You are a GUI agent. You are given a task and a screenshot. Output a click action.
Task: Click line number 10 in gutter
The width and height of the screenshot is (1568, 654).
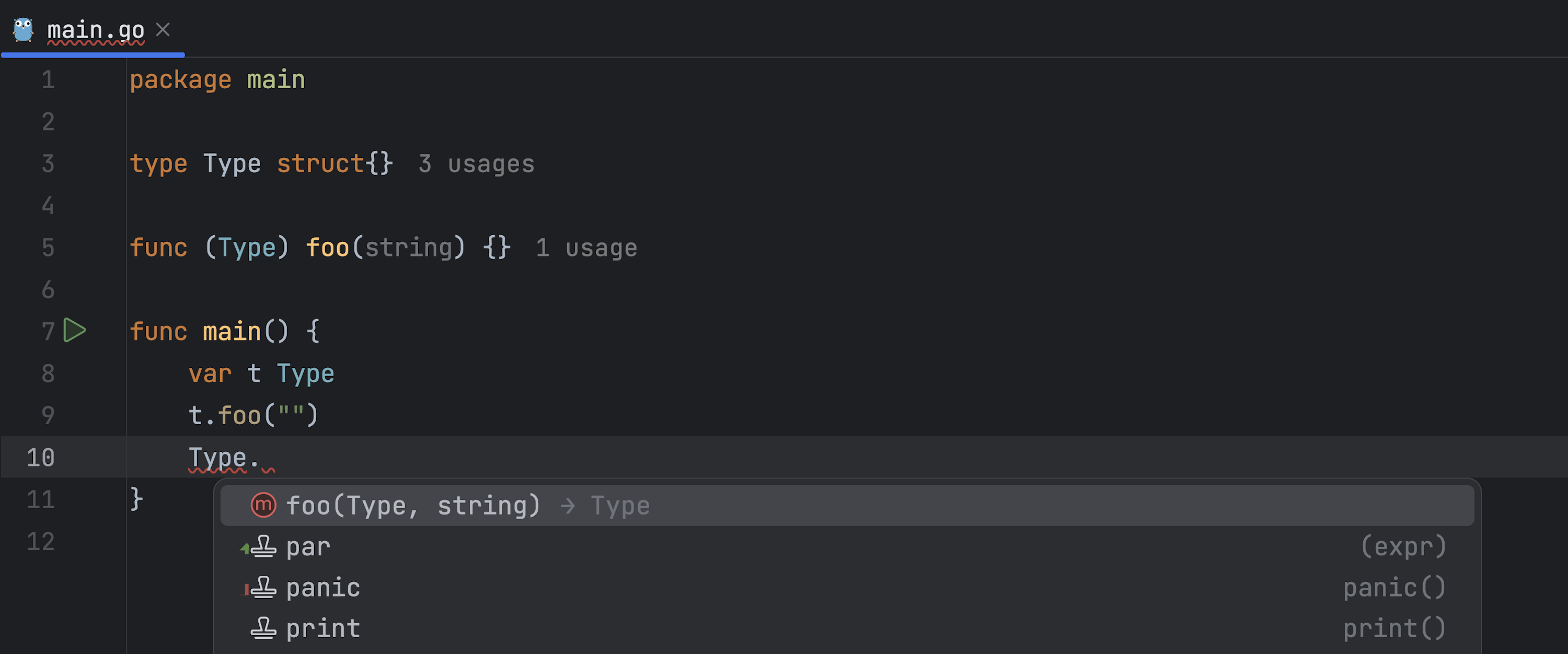pos(40,458)
